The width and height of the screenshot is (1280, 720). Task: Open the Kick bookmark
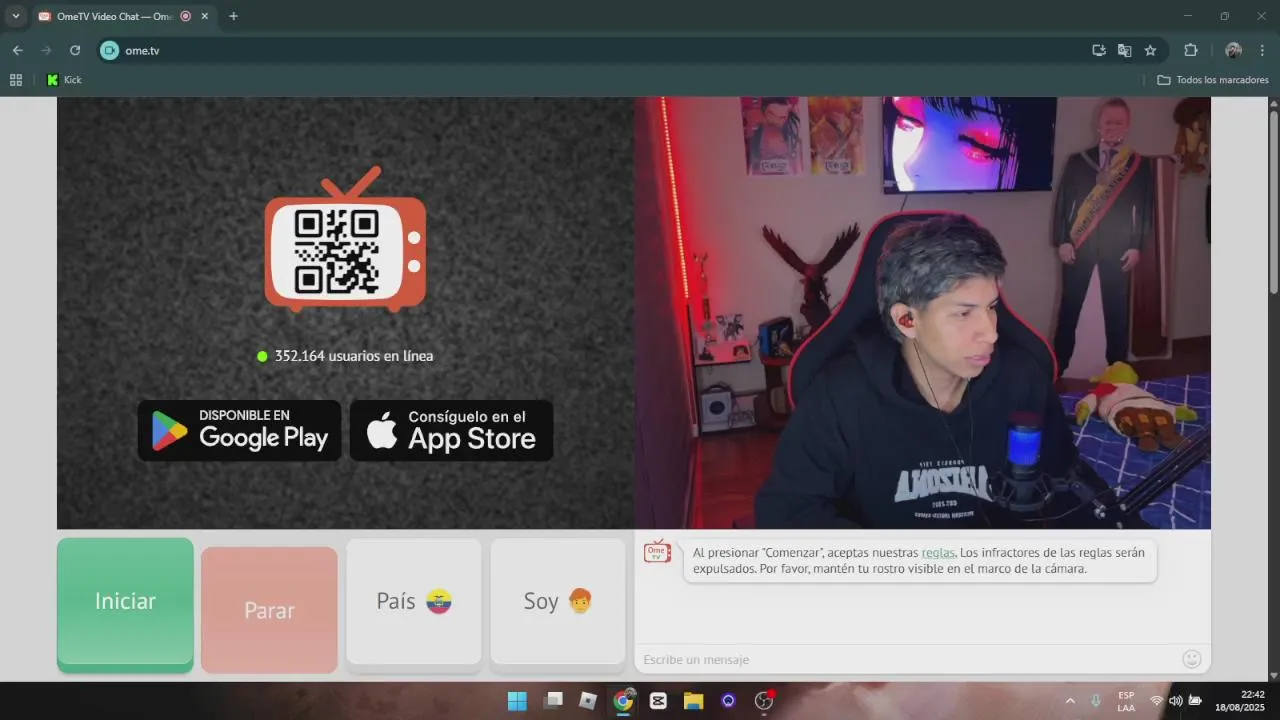pyautogui.click(x=64, y=80)
